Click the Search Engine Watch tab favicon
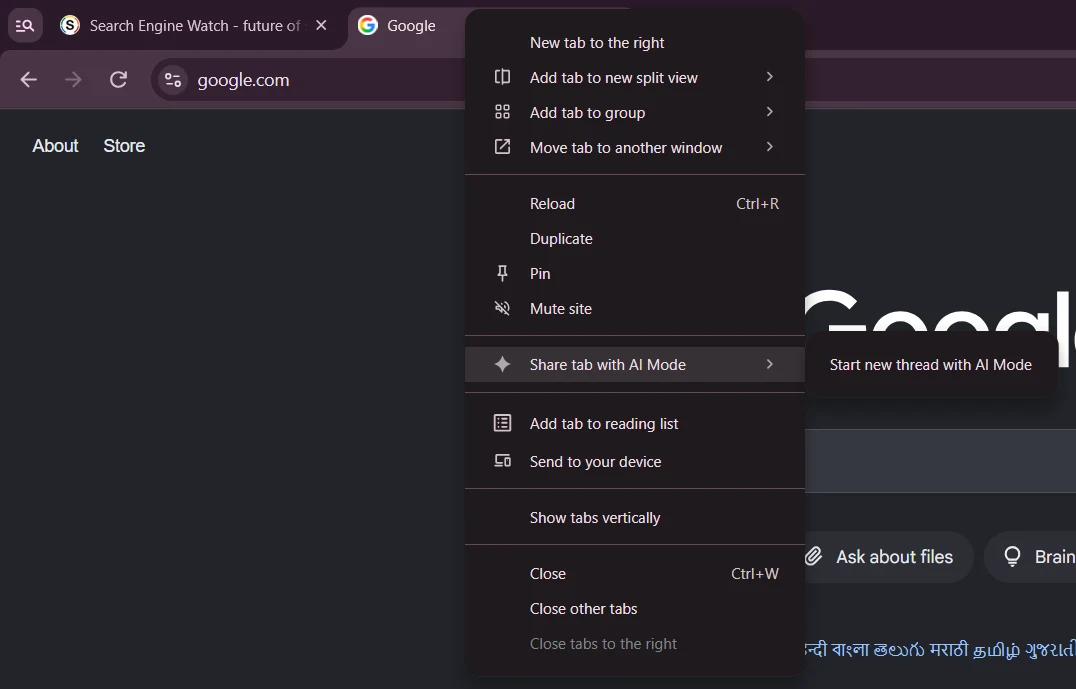This screenshot has height=689, width=1076. point(70,25)
